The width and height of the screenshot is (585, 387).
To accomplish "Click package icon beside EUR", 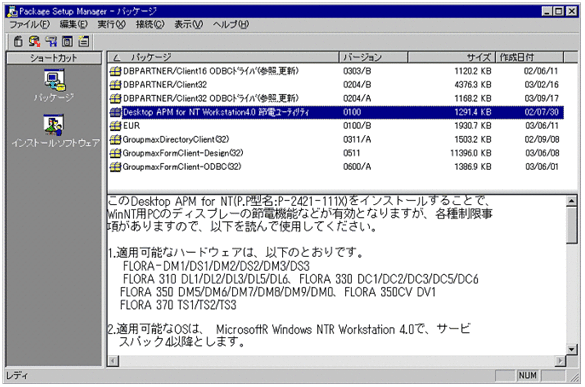I will click(x=115, y=126).
